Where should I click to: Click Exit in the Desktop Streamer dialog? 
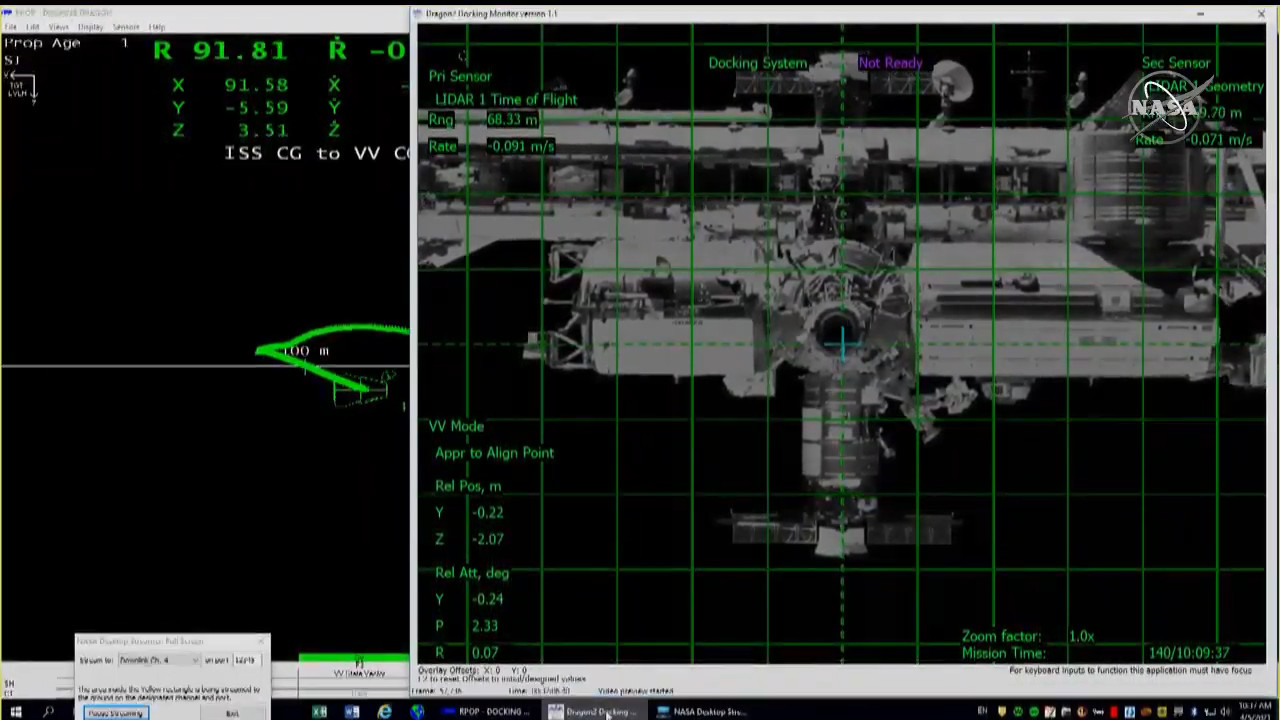coord(232,713)
